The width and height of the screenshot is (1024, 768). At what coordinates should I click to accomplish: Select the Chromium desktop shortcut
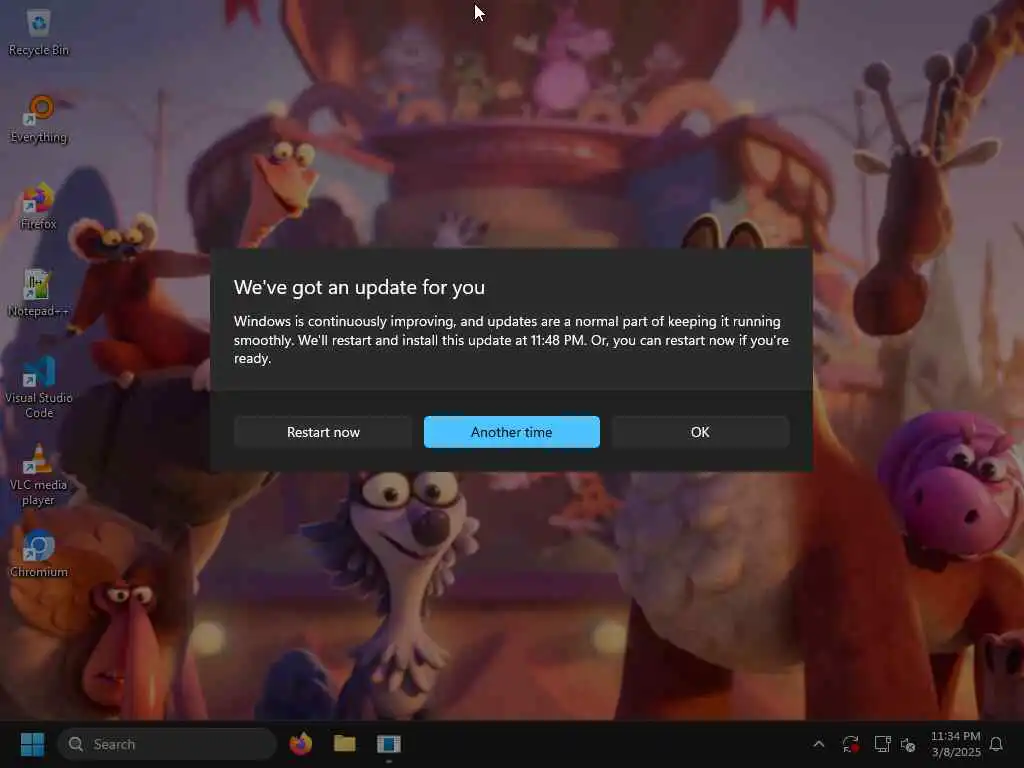(39, 554)
